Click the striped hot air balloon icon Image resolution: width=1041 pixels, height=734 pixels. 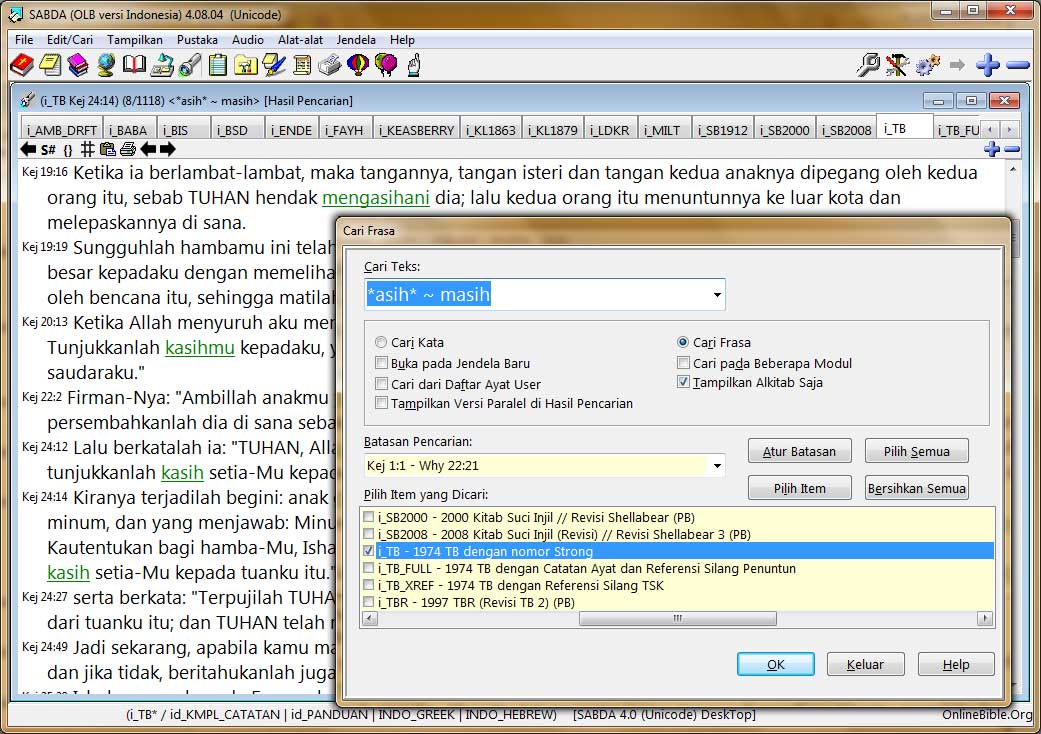pyautogui.click(x=358, y=65)
